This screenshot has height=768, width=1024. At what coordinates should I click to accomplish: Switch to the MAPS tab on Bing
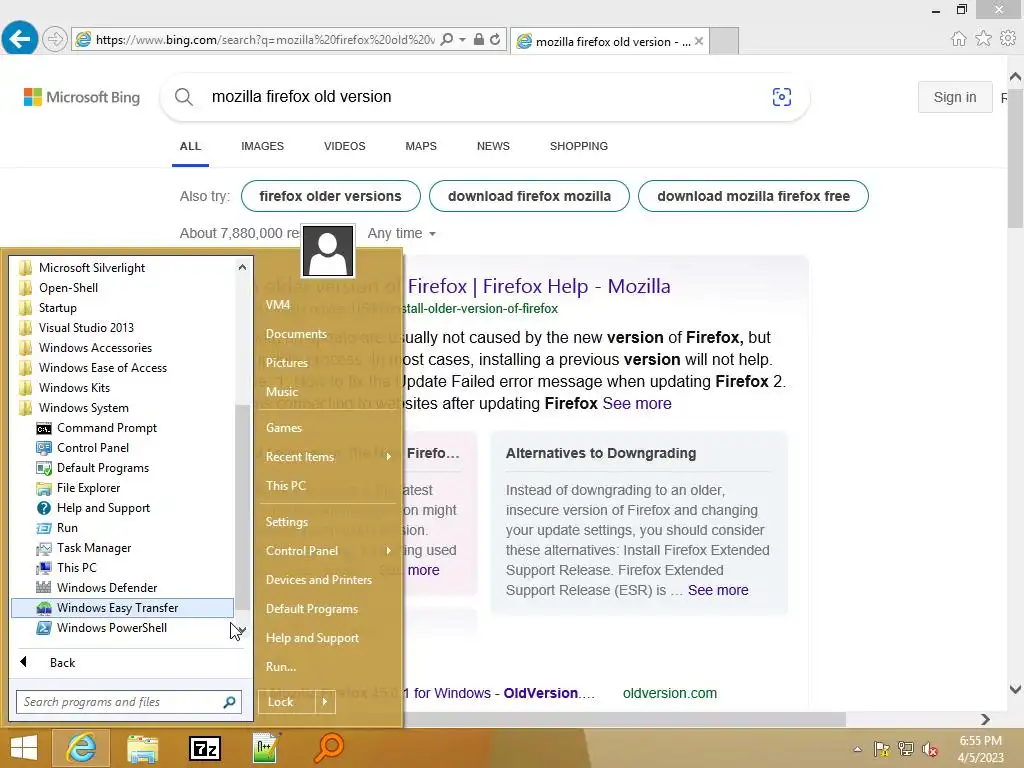coord(421,146)
